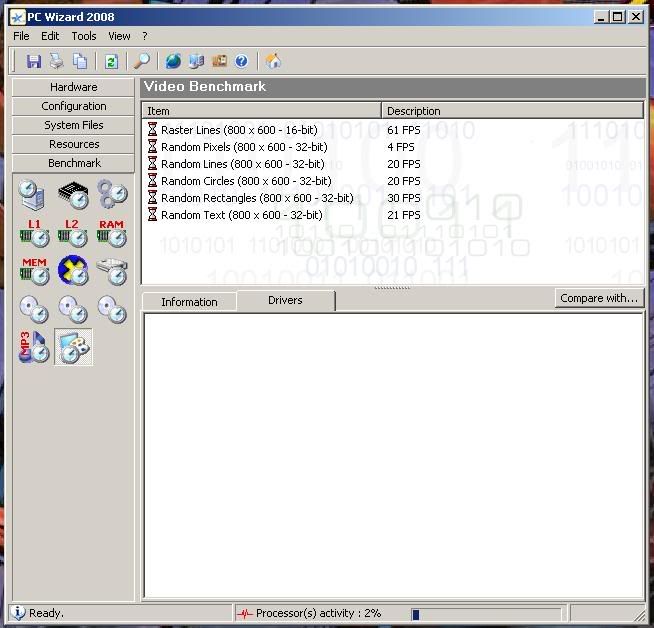Image resolution: width=654 pixels, height=628 pixels.
Task: Click the 30 FPS value
Action: pos(404,198)
